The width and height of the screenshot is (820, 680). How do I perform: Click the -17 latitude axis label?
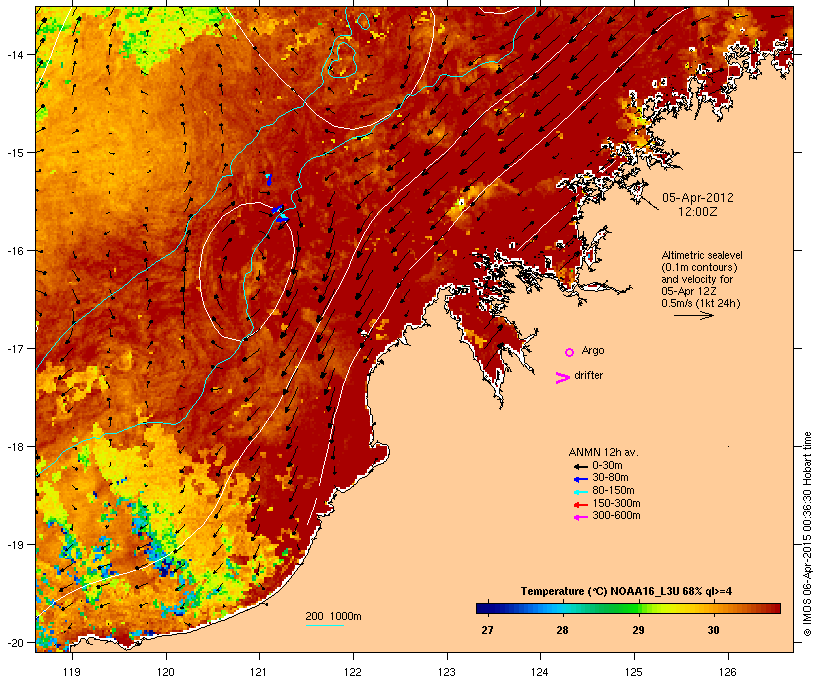[14, 348]
